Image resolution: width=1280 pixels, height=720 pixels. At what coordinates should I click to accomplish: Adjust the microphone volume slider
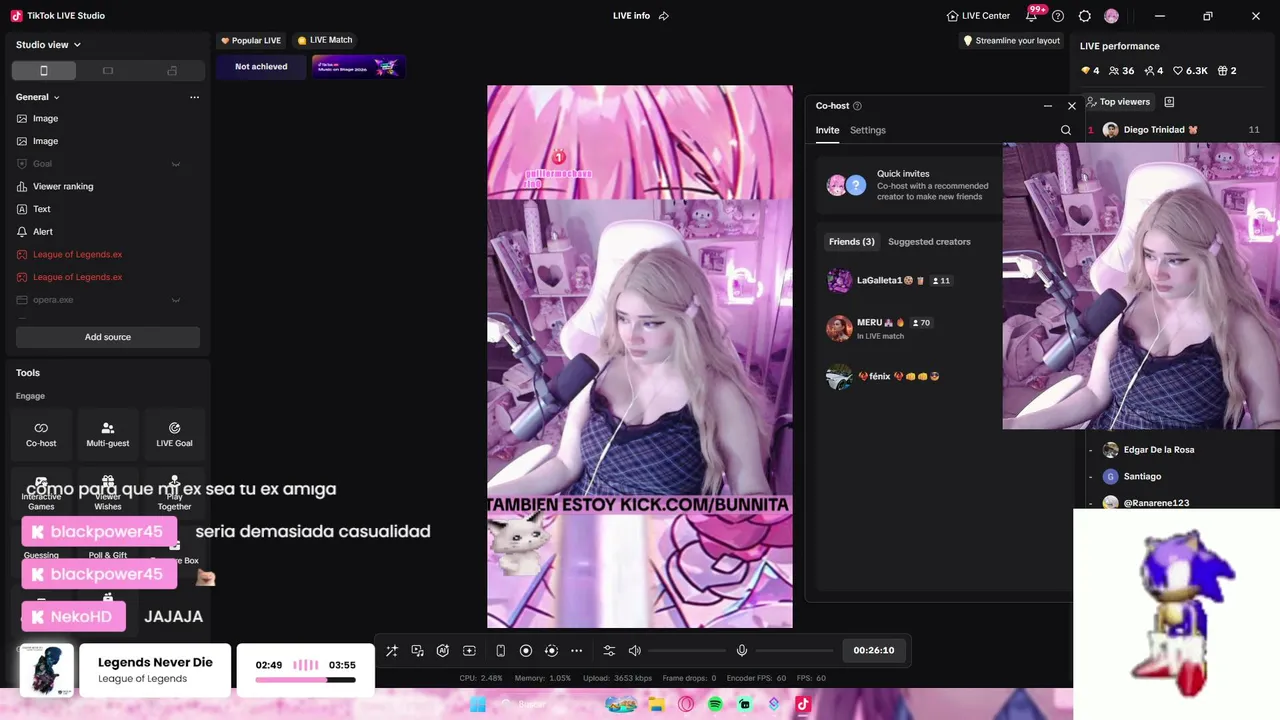[794, 651]
